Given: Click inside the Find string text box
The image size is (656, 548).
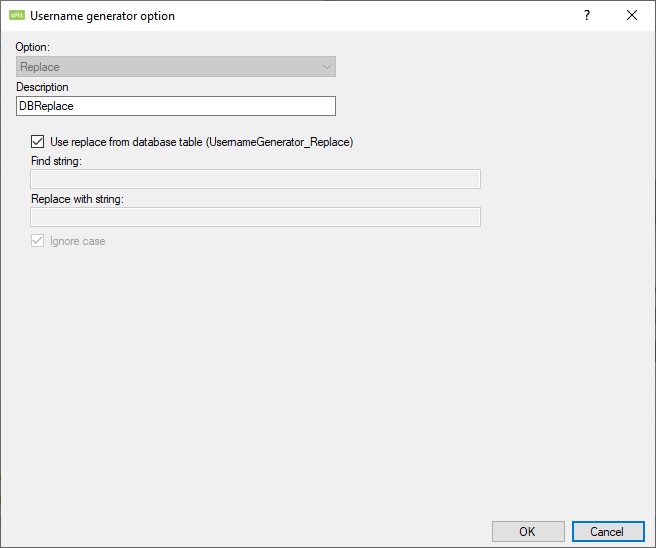Looking at the screenshot, I should (x=255, y=179).
